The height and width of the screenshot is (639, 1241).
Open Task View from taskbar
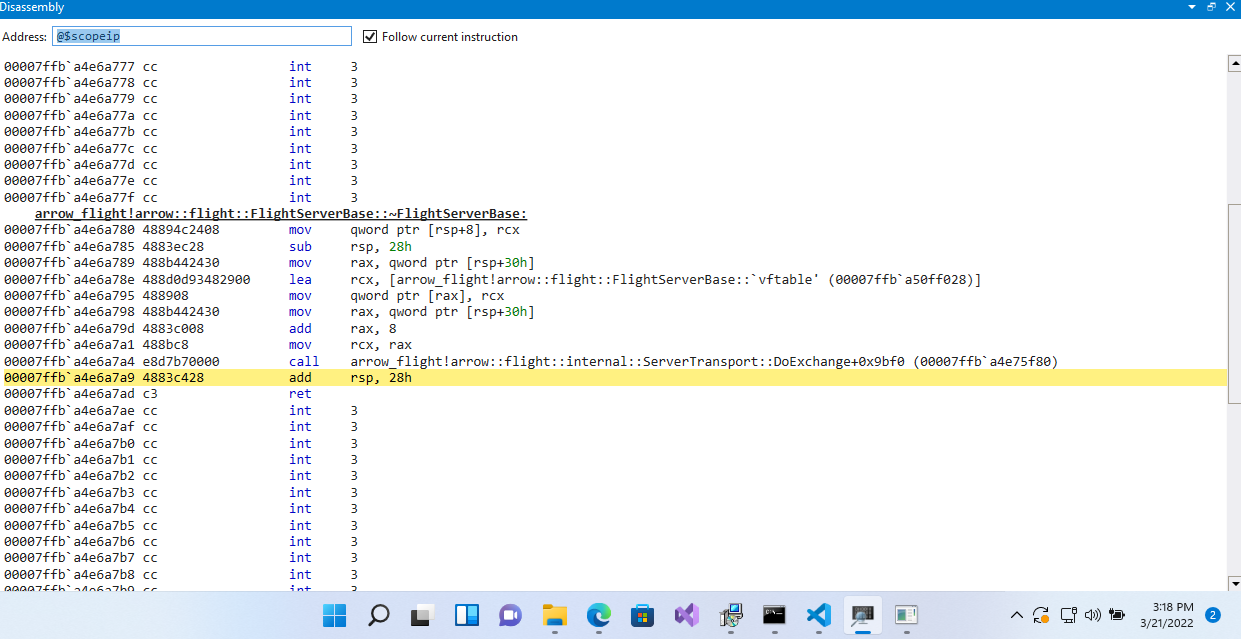coord(423,615)
